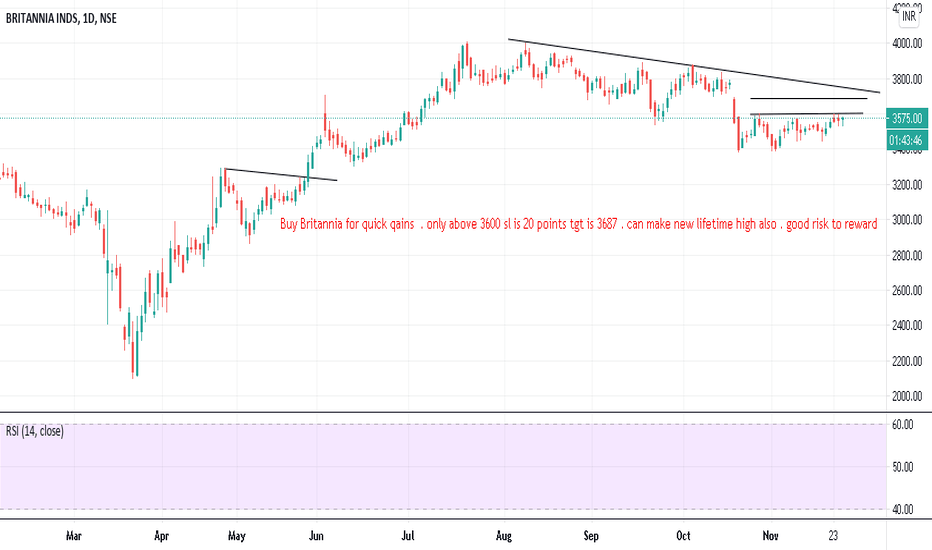Click the 2000.00 price axis label

(x=907, y=396)
